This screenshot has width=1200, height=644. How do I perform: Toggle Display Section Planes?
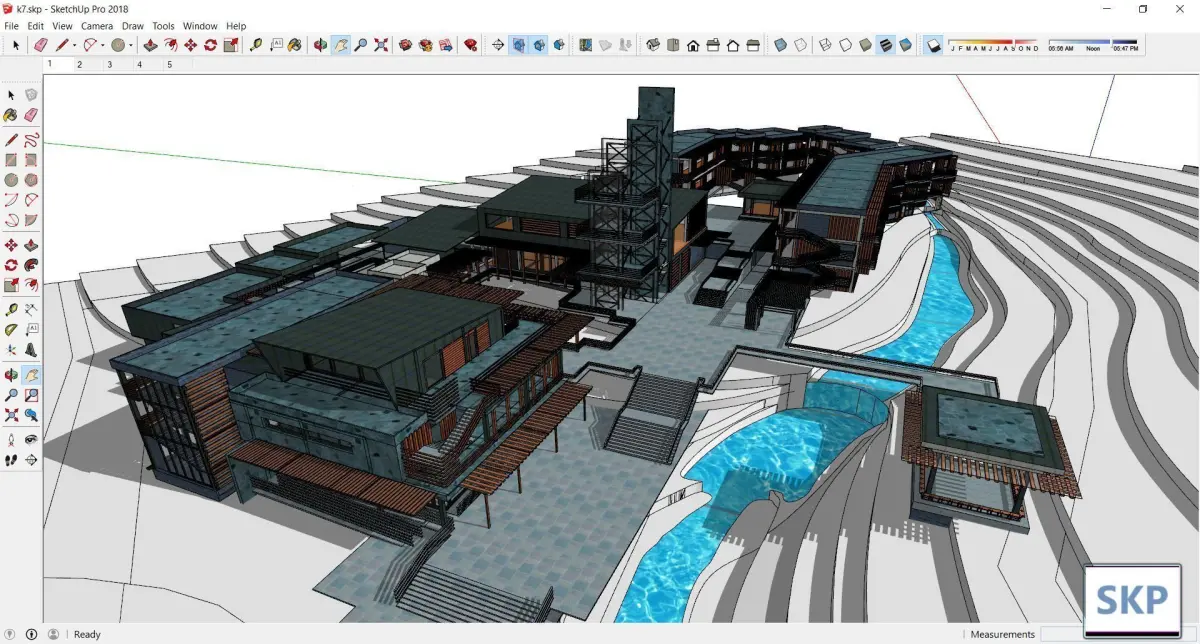(518, 45)
